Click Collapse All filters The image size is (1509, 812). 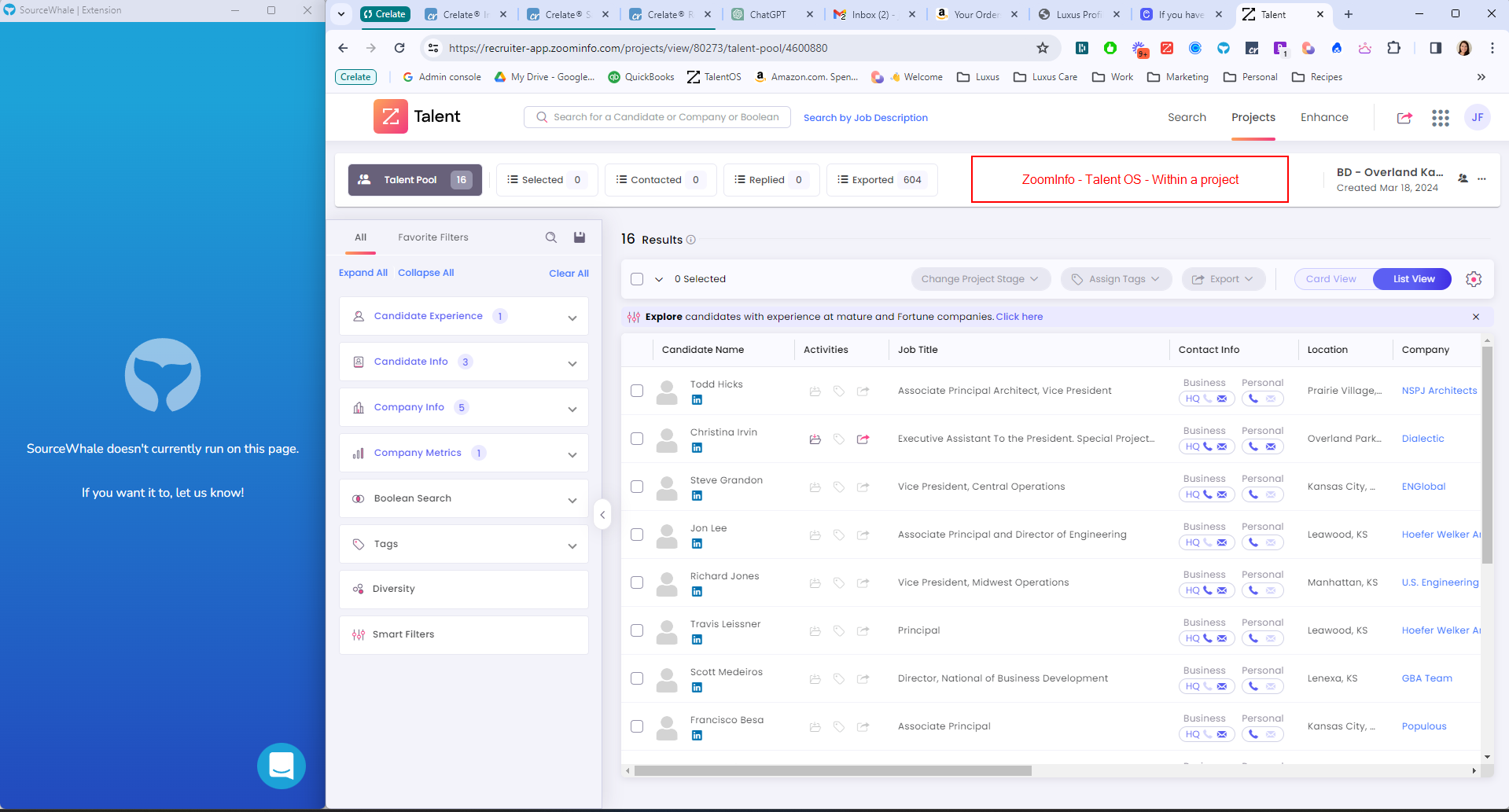coord(426,273)
